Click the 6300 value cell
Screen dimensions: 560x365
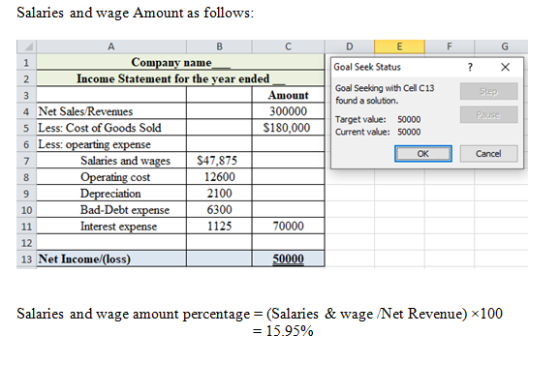(x=219, y=210)
